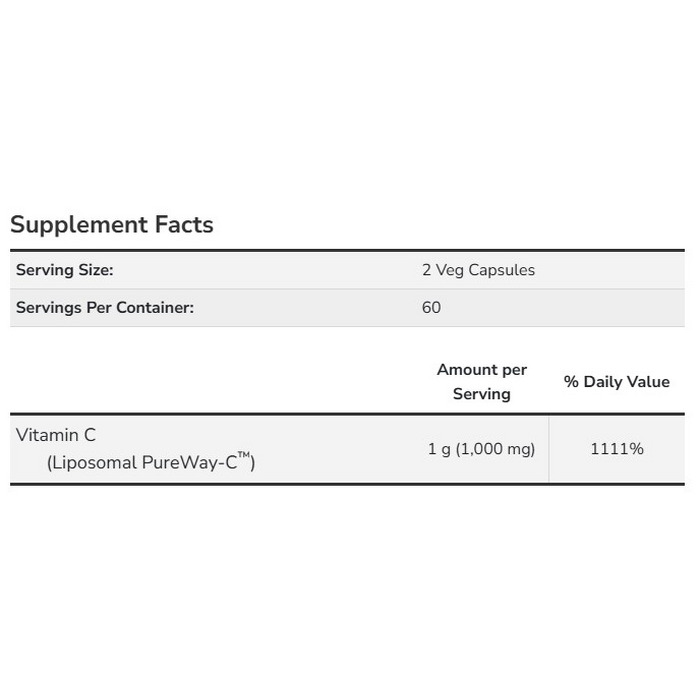Click the trademark "TM" superscript symbol
The width and height of the screenshot is (700, 700).
click(x=244, y=456)
